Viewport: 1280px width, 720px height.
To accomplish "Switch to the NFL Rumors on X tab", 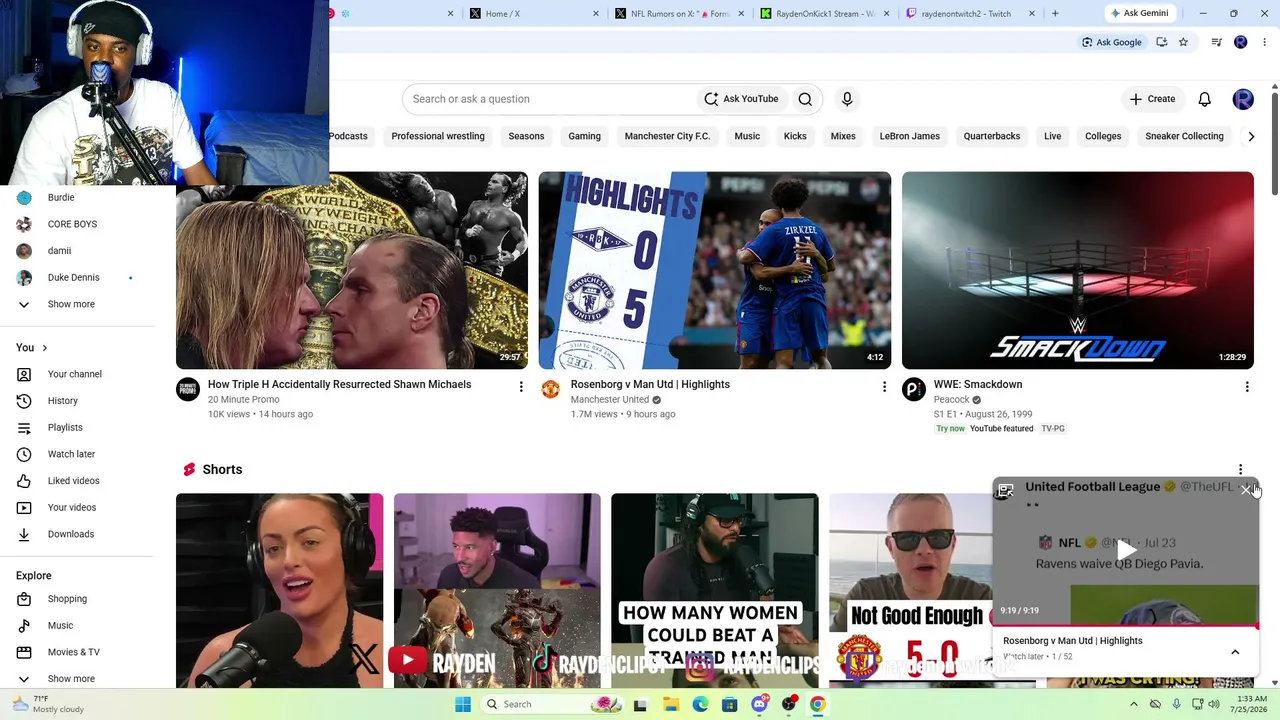I will point(680,14).
